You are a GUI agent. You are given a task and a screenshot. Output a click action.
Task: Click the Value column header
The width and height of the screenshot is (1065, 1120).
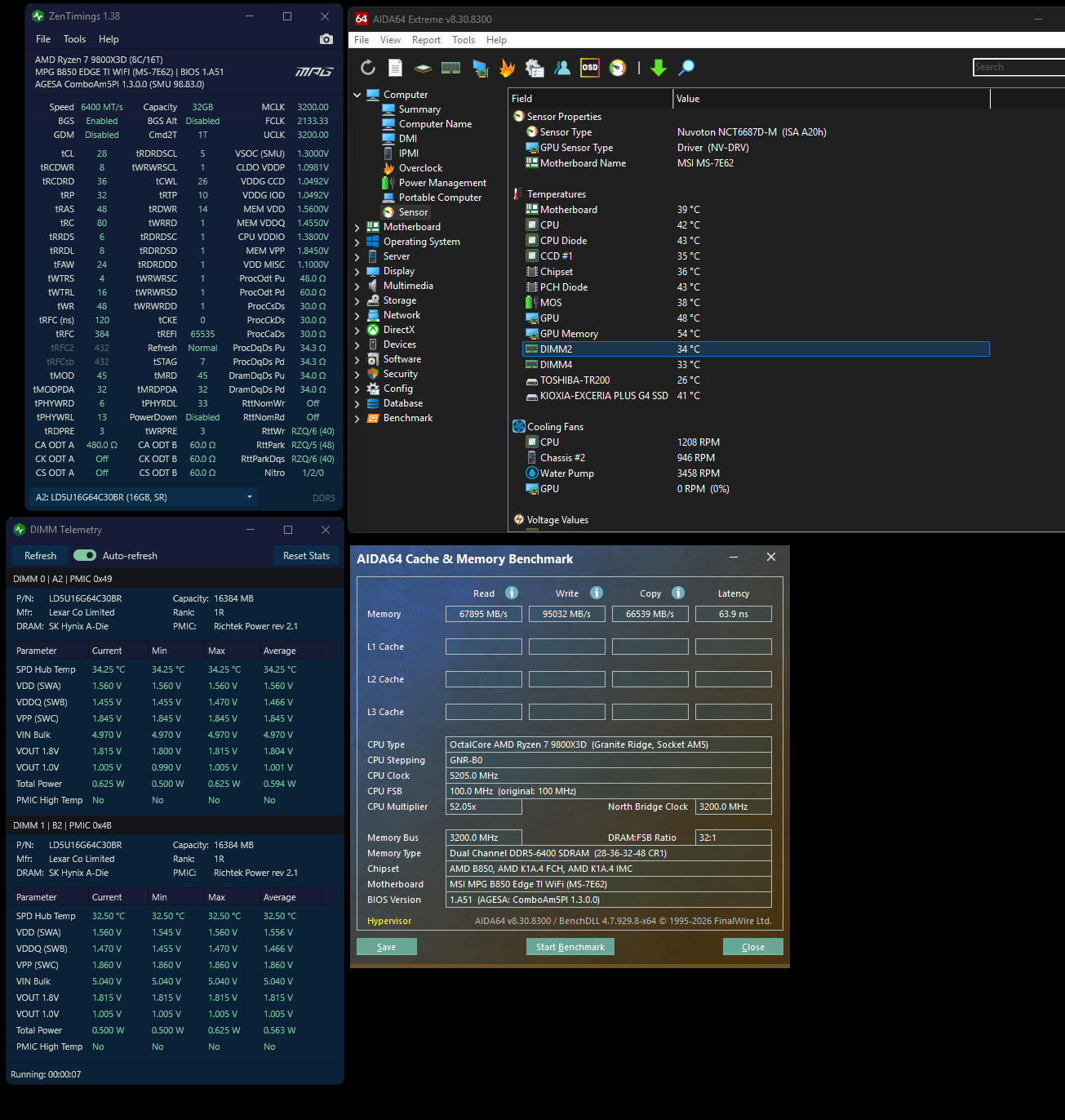(x=832, y=99)
